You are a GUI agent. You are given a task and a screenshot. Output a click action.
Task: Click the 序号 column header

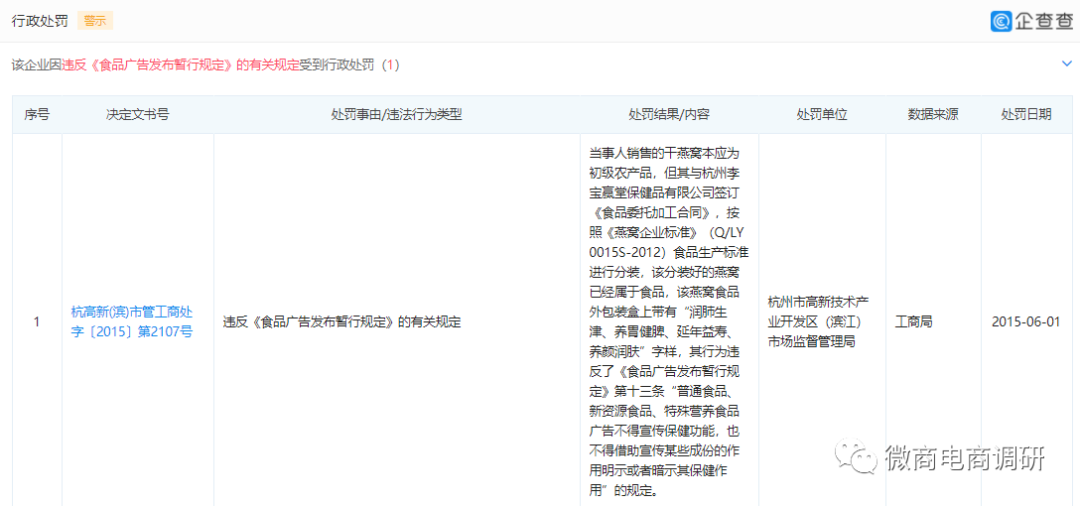[37, 115]
